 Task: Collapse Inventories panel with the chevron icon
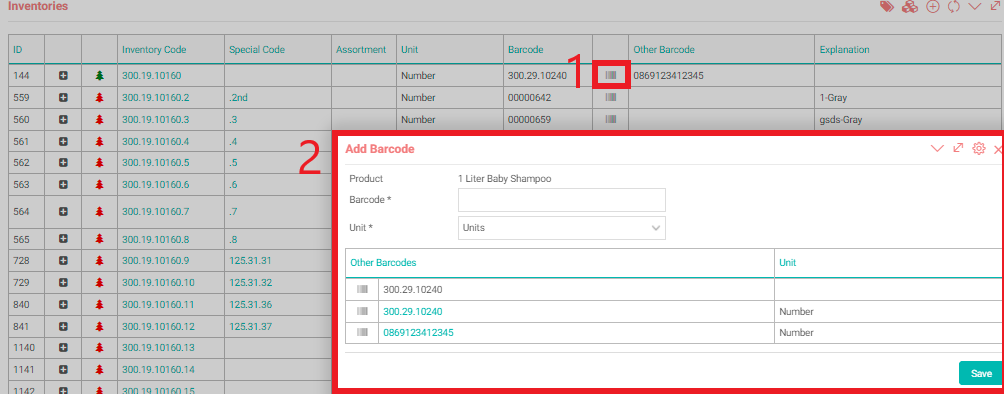pyautogui.click(x=975, y=6)
